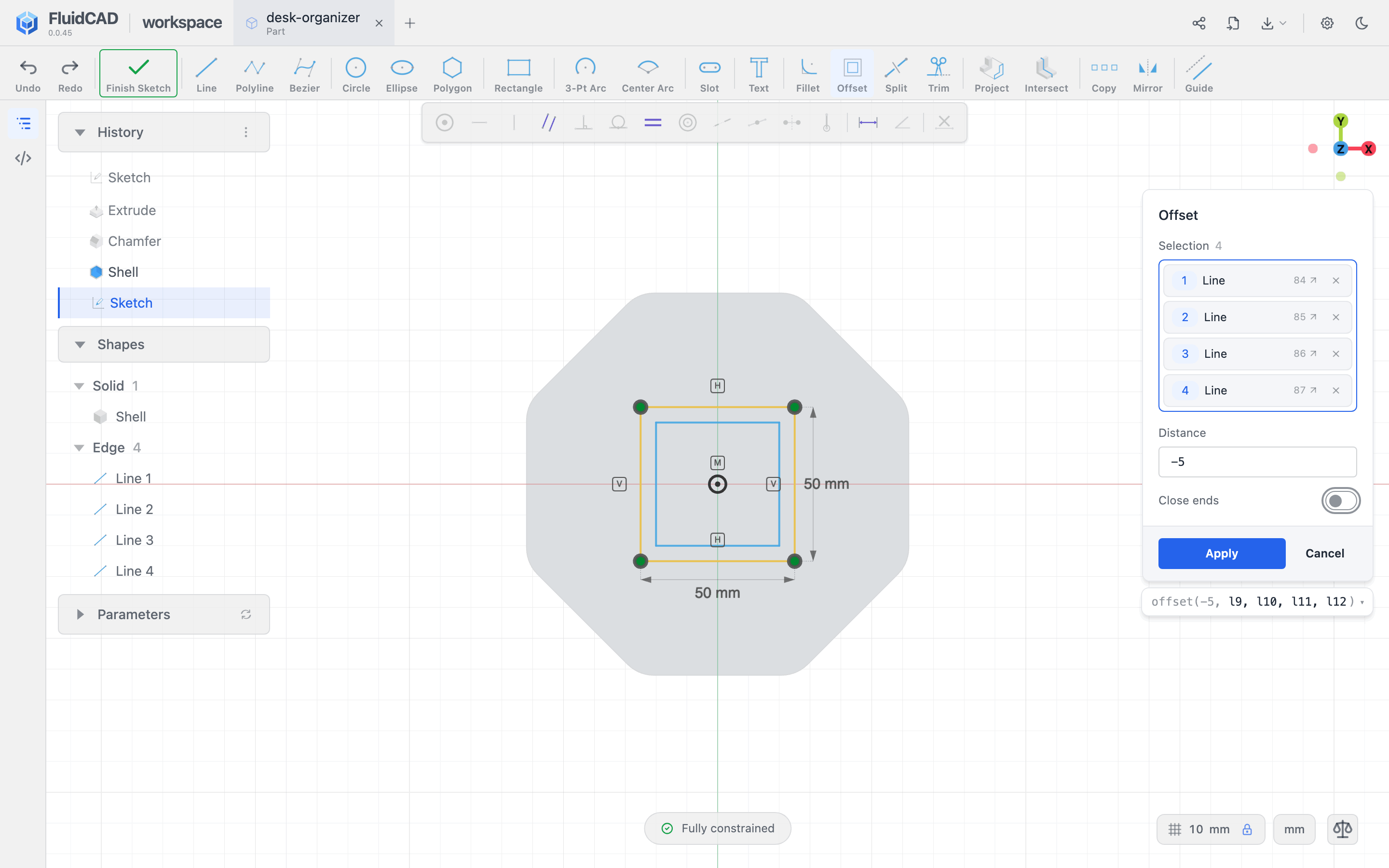Select the Center Arc tool
This screenshot has width=1389, height=868.
coord(647,75)
